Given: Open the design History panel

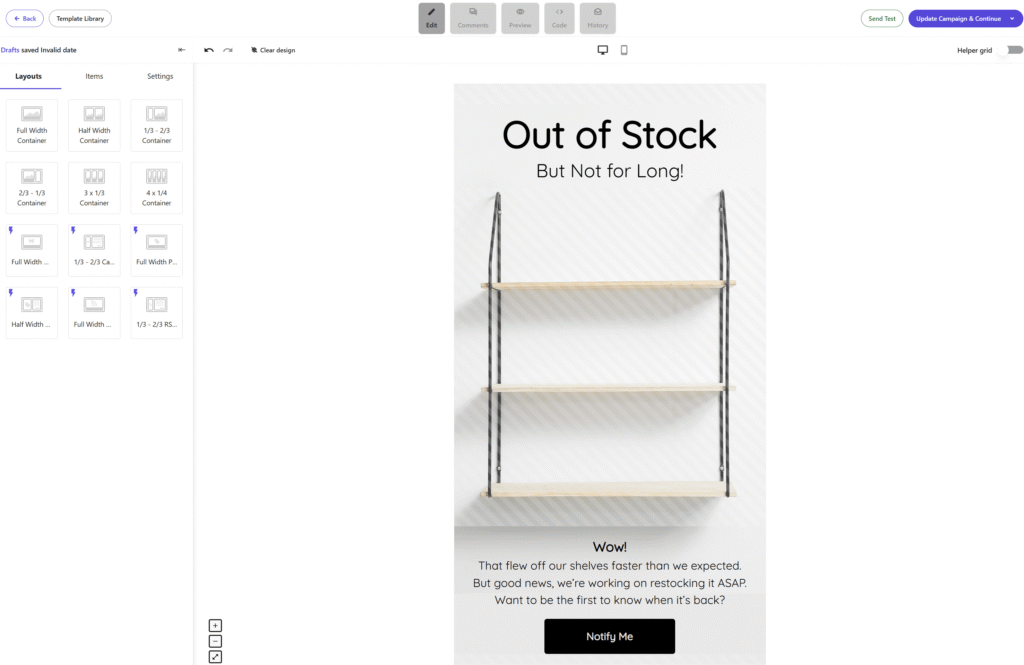Looking at the screenshot, I should click(x=597, y=18).
